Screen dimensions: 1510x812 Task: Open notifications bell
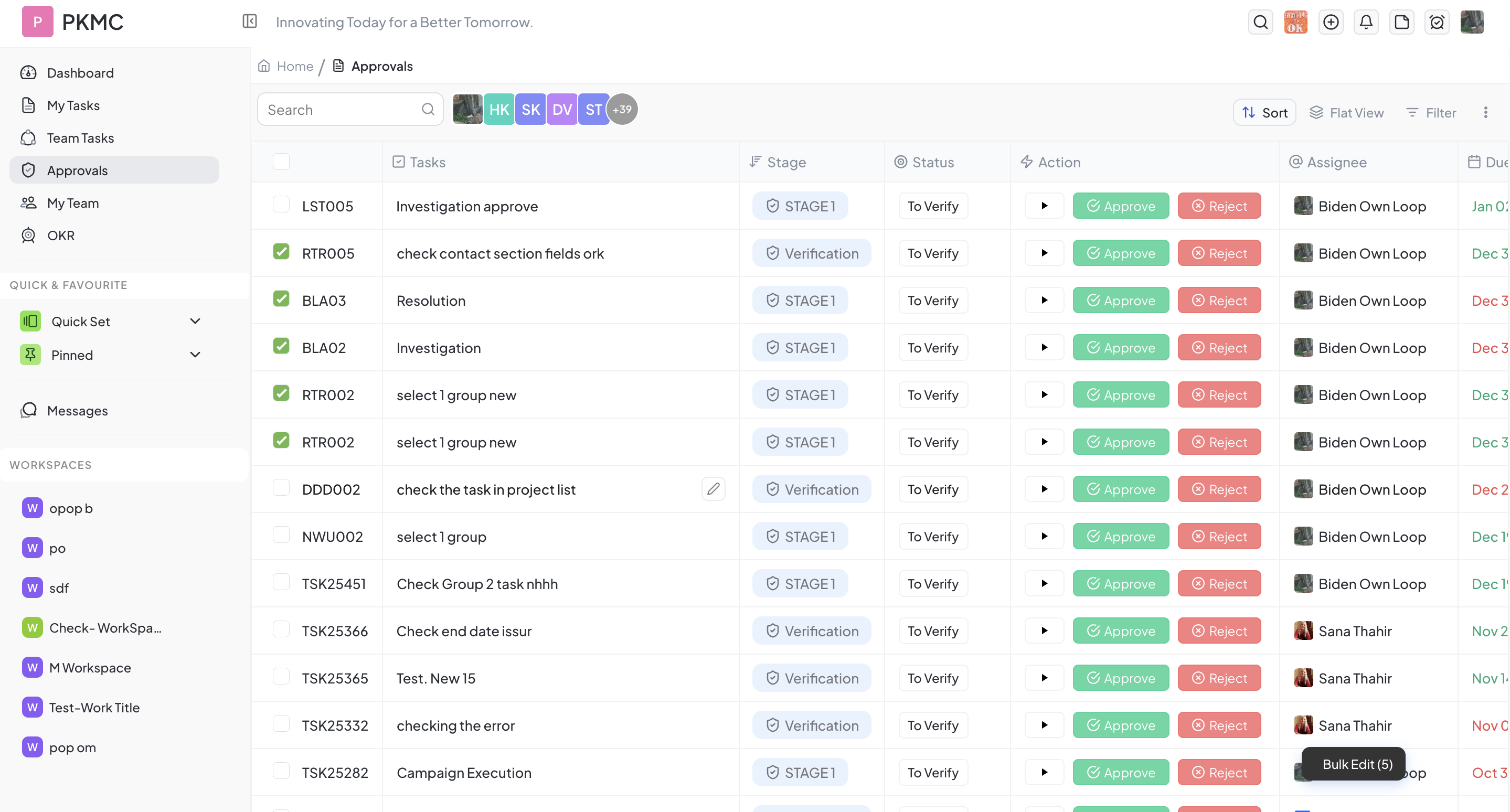(x=1366, y=22)
